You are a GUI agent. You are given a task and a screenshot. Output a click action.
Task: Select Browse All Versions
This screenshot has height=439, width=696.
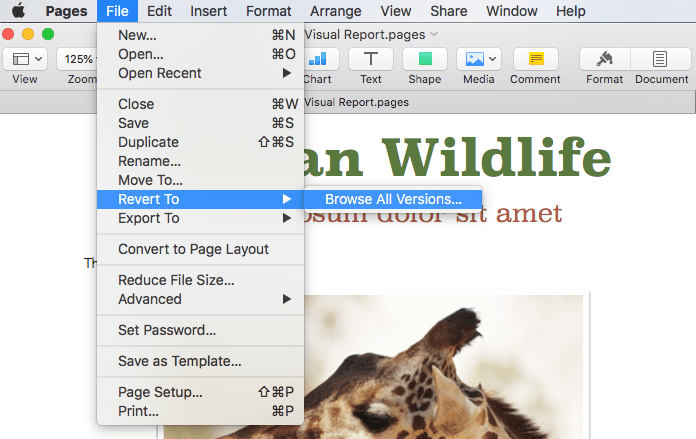[393, 199]
